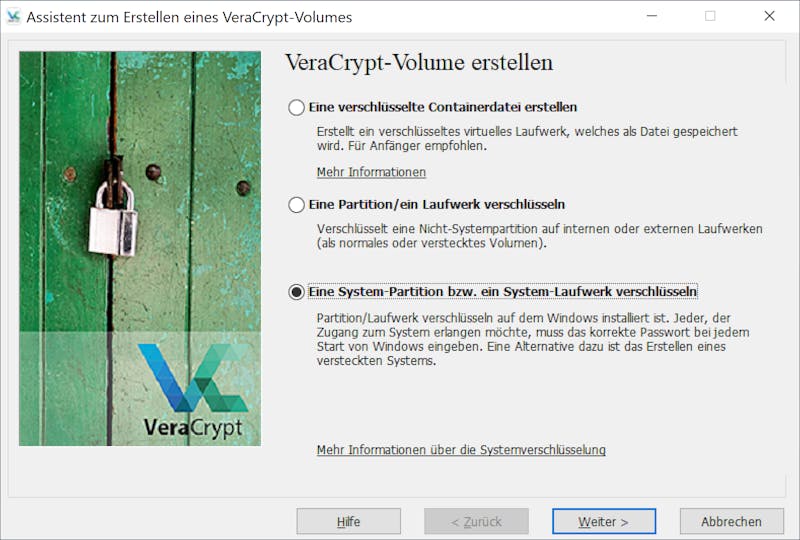The width and height of the screenshot is (800, 540).
Task: Click the text 'Für Anfänger empfohlen.'
Action: coord(417,146)
